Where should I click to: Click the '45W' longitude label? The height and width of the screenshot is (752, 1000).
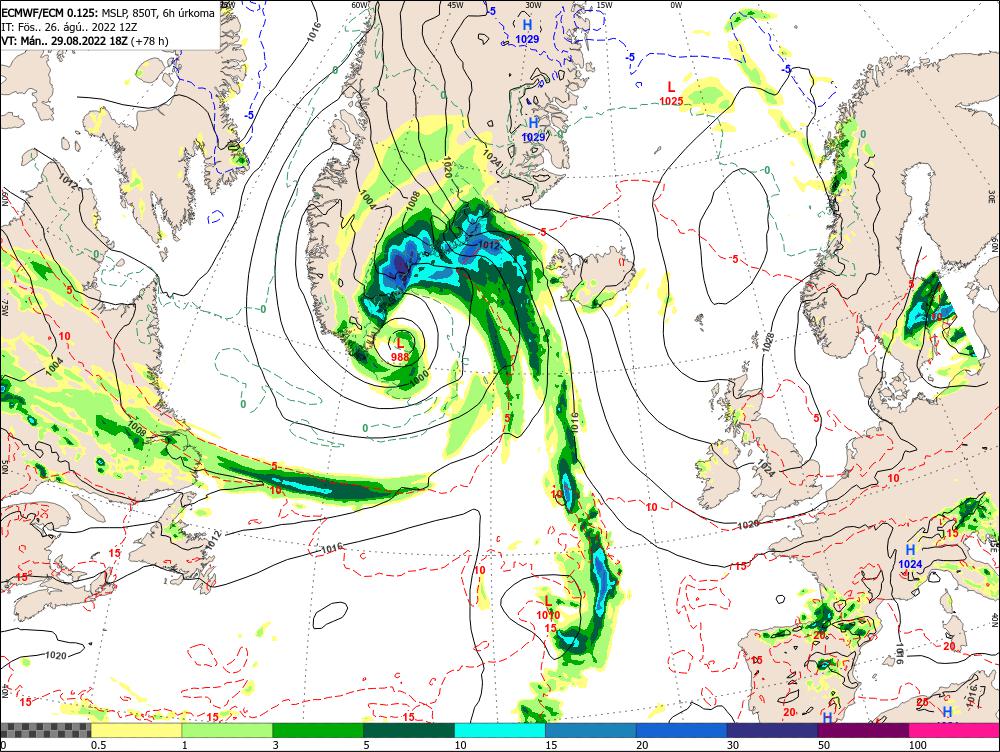(455, 5)
